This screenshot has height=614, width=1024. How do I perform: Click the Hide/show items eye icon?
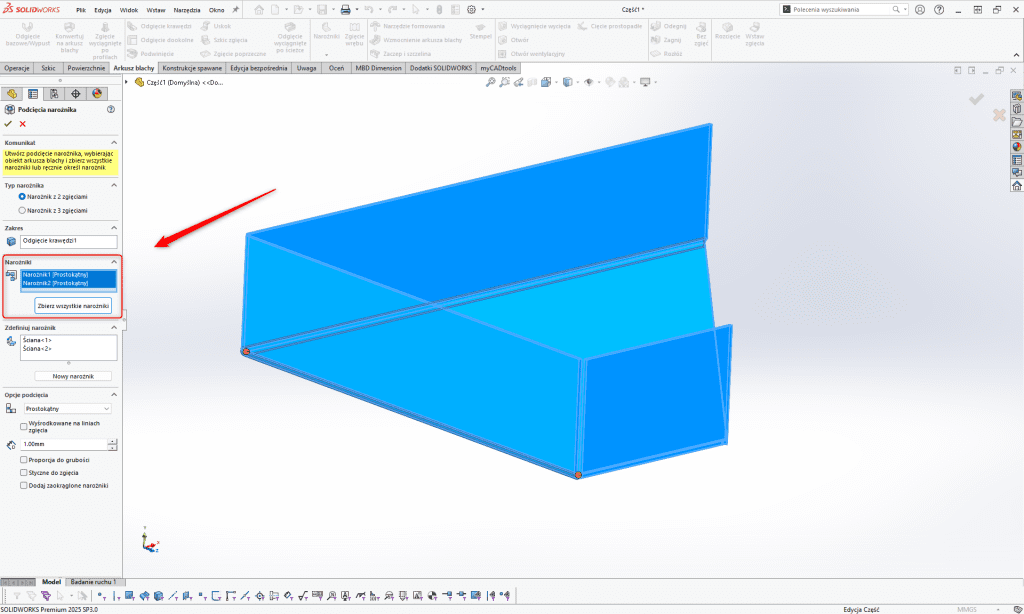pos(588,82)
